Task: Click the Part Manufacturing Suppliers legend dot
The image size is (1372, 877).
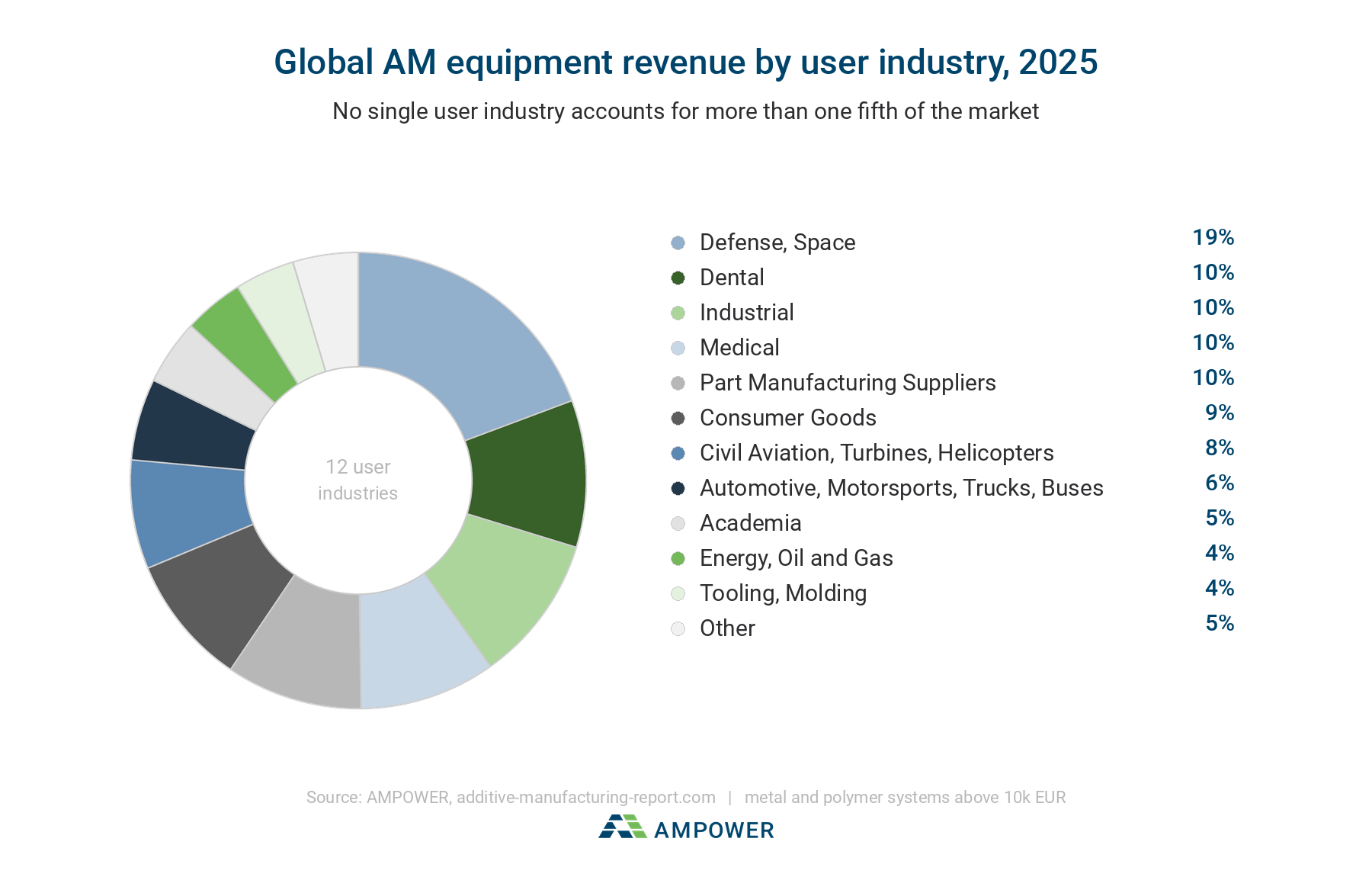Action: click(x=678, y=383)
